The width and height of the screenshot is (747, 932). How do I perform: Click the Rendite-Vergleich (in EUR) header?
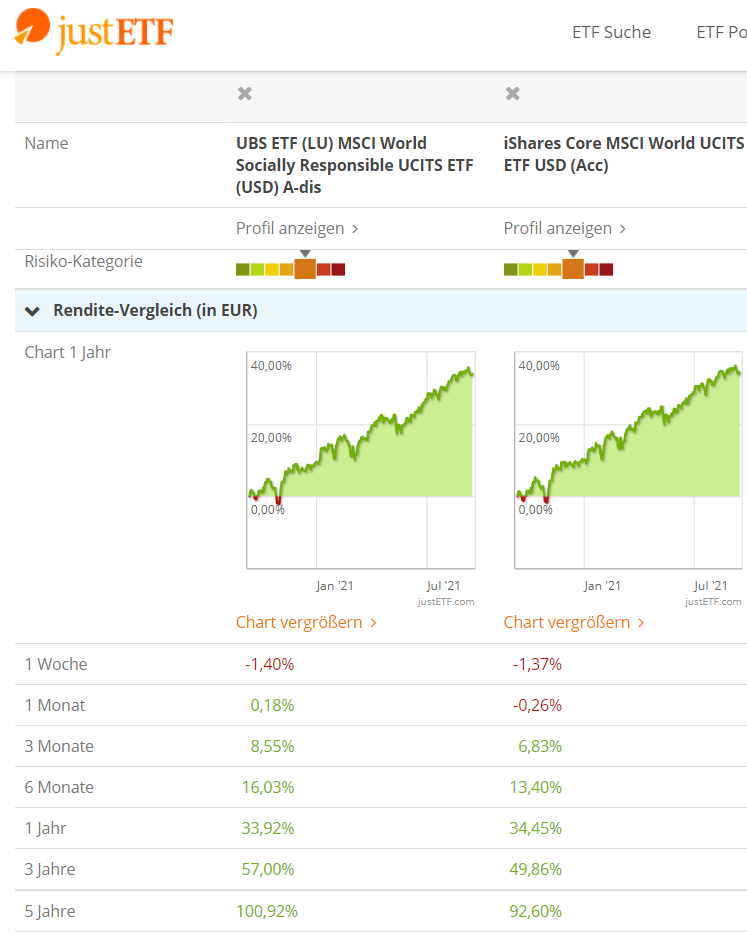[x=155, y=311]
